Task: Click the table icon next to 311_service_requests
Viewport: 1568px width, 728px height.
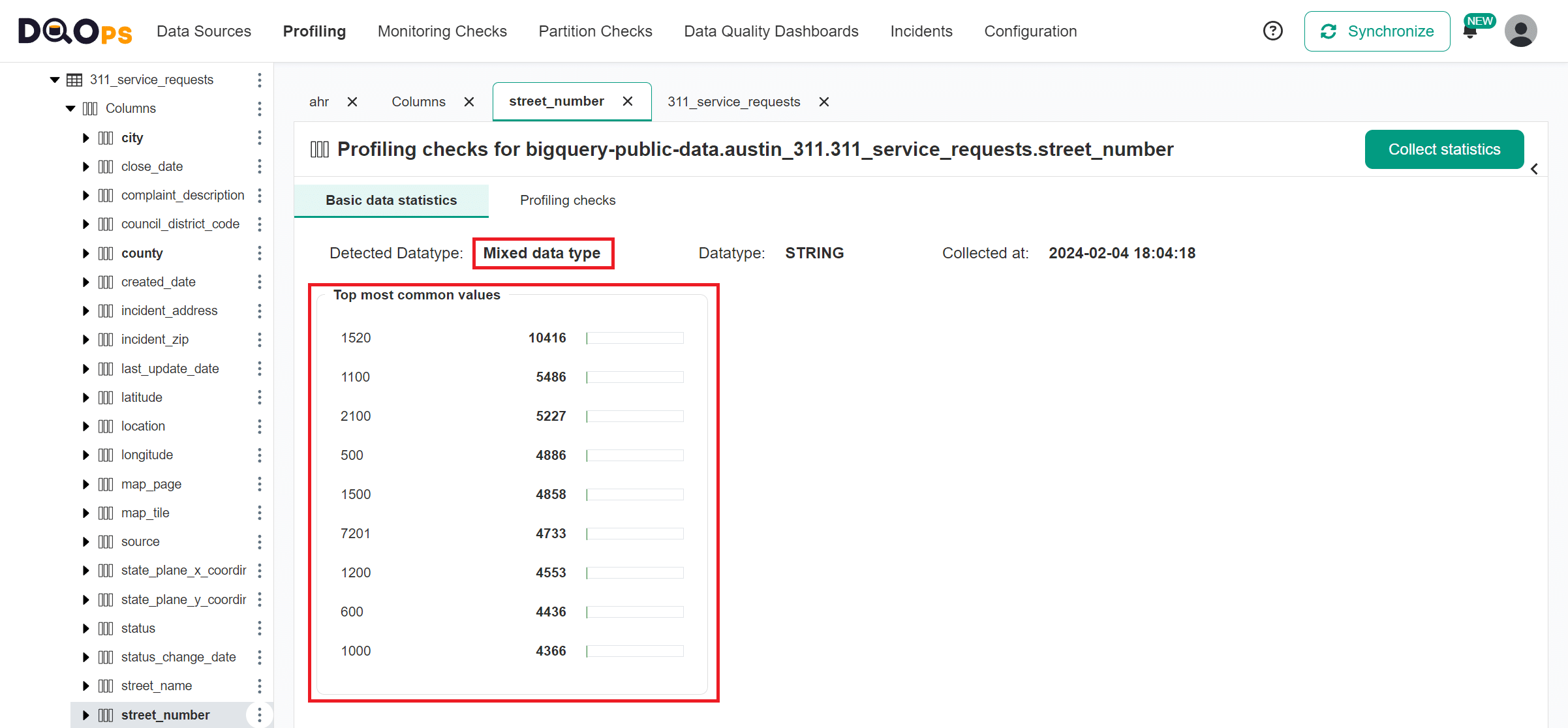Action: (x=75, y=79)
